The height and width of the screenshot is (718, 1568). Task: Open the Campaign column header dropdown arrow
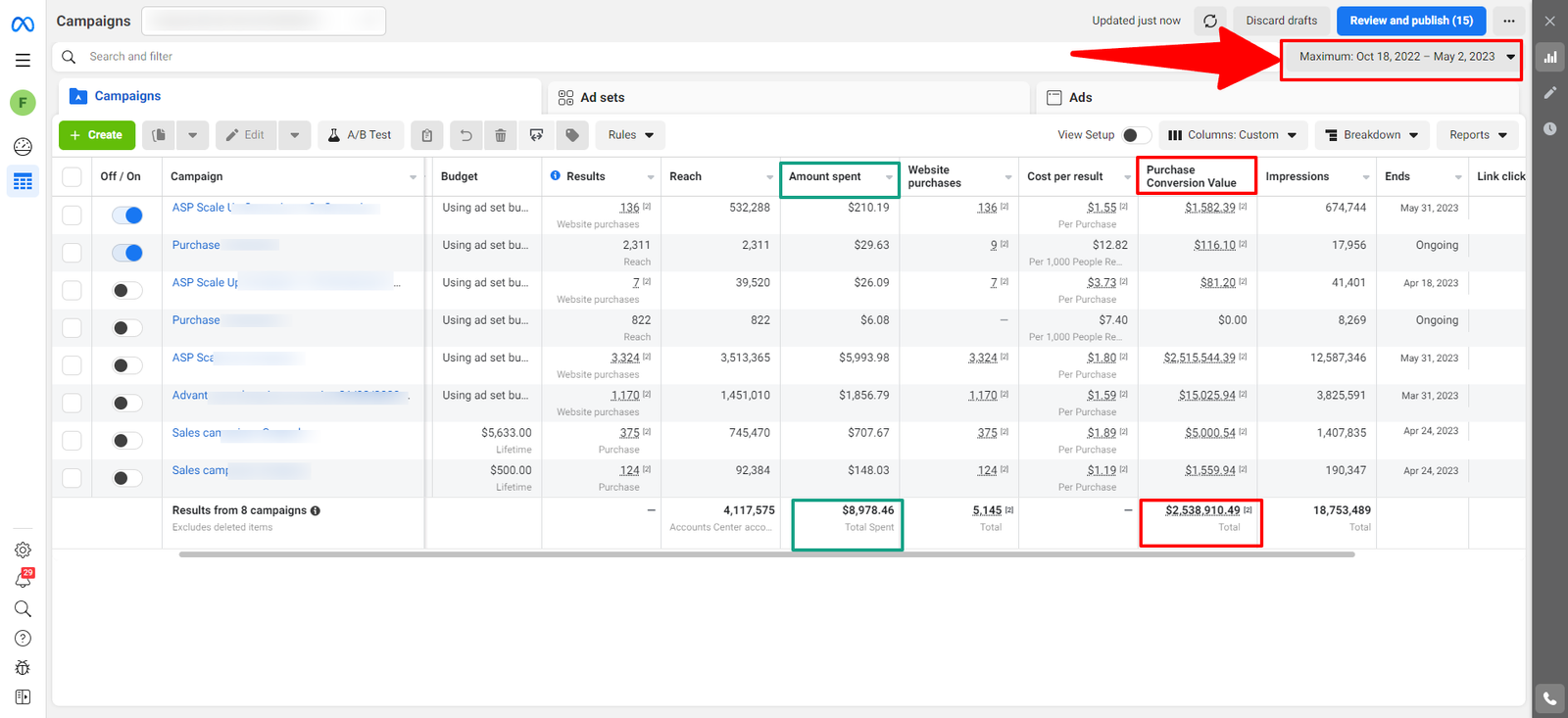(413, 177)
